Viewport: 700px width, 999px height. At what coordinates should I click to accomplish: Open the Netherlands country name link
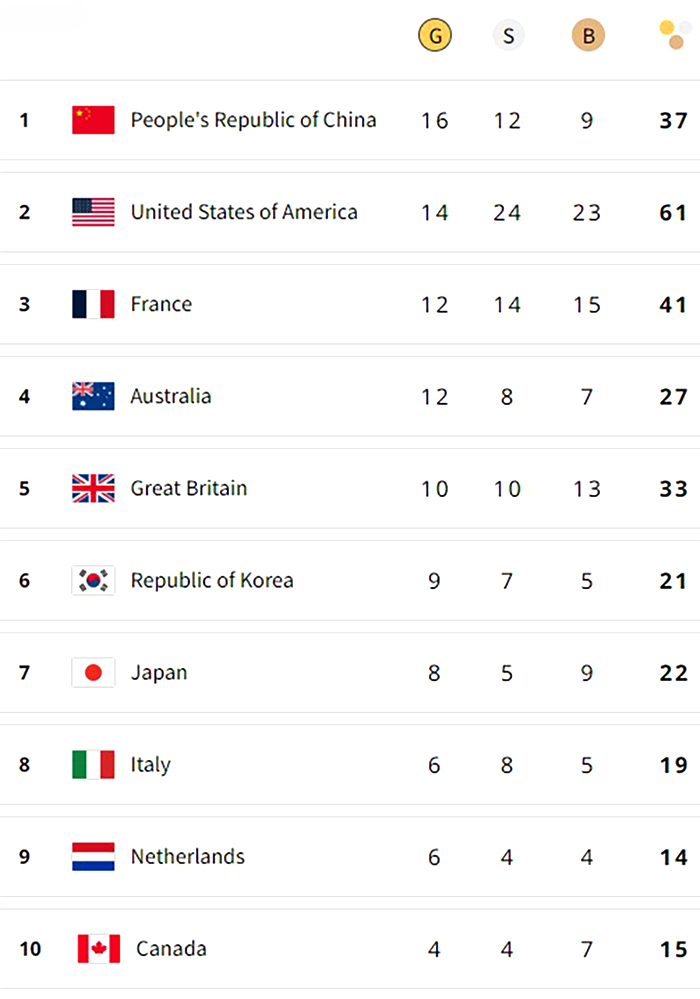187,856
